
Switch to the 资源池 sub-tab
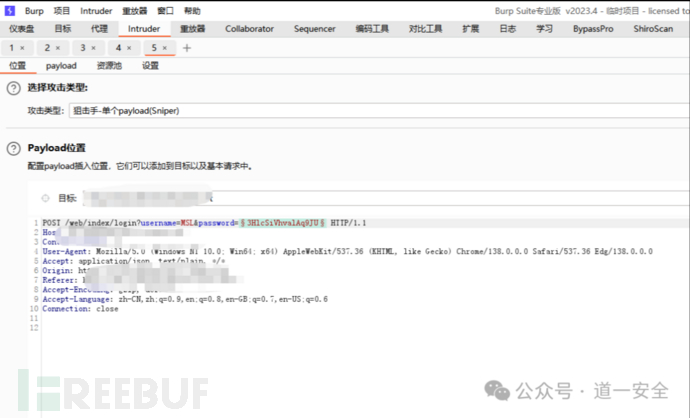tap(110, 66)
